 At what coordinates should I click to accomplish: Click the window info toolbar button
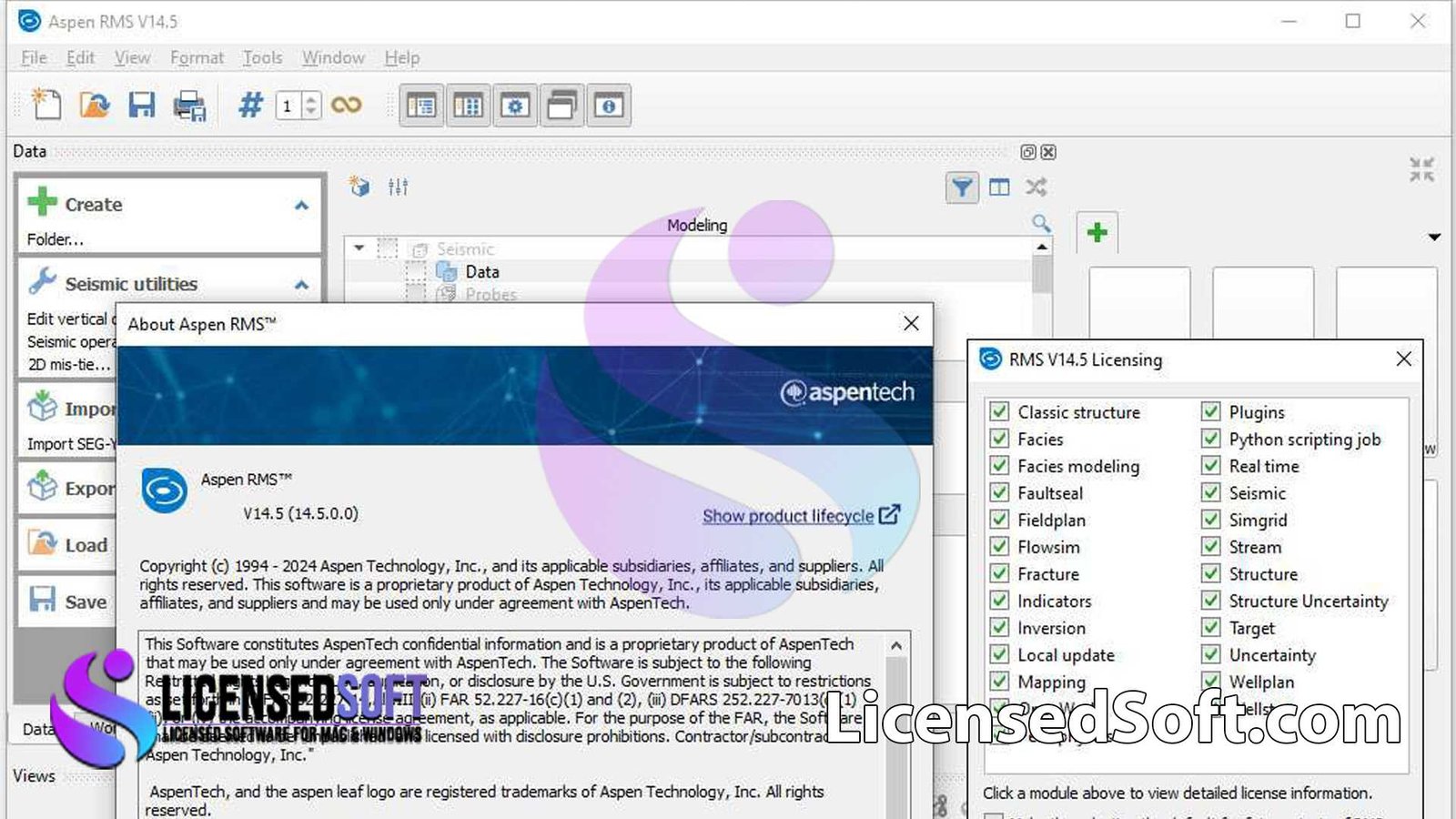click(609, 106)
